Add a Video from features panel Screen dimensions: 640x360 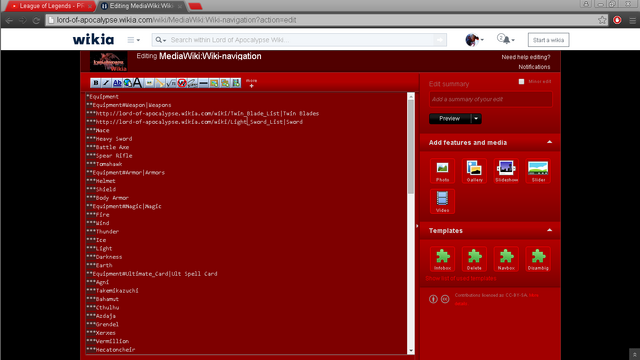[442, 201]
